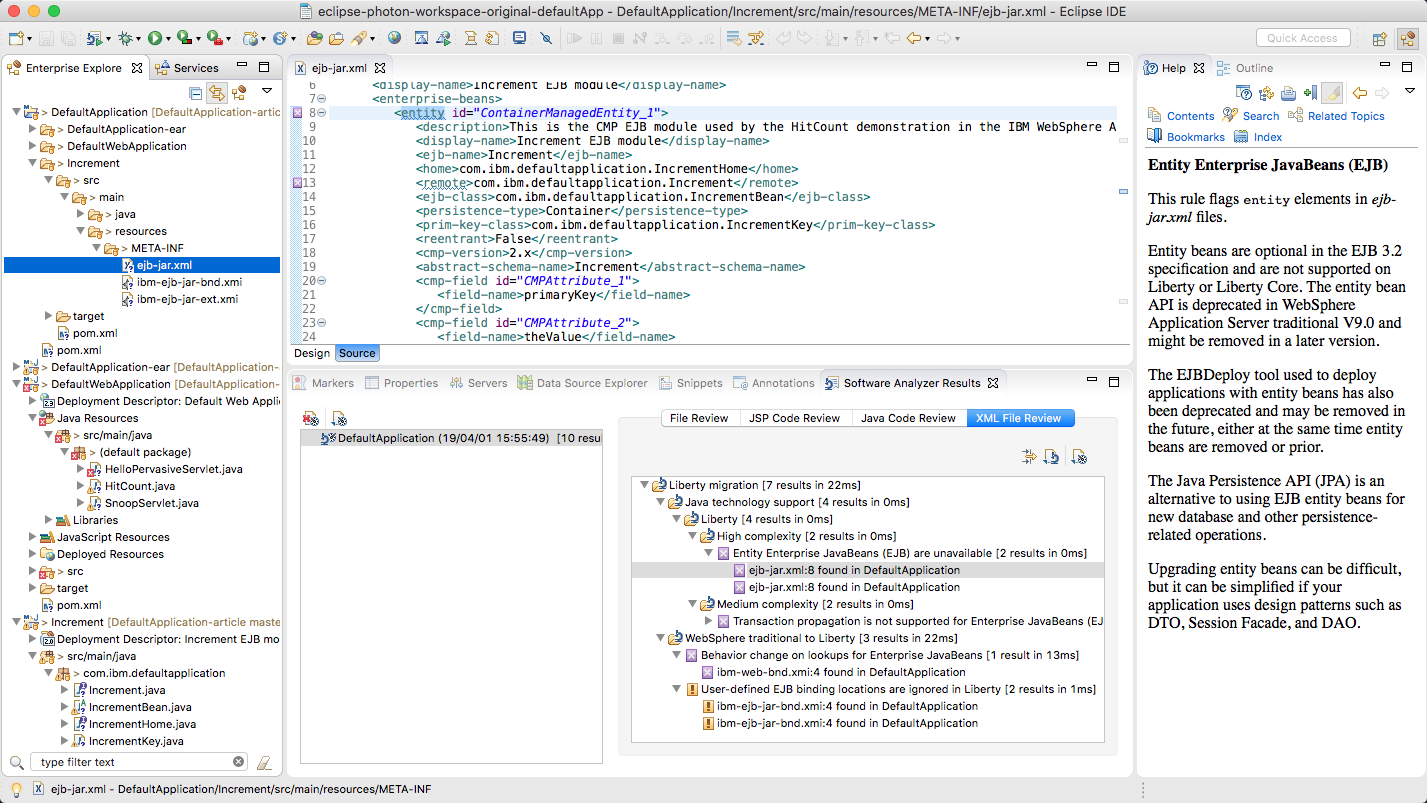
Task: Go back in the Help view
Action: (x=1360, y=93)
